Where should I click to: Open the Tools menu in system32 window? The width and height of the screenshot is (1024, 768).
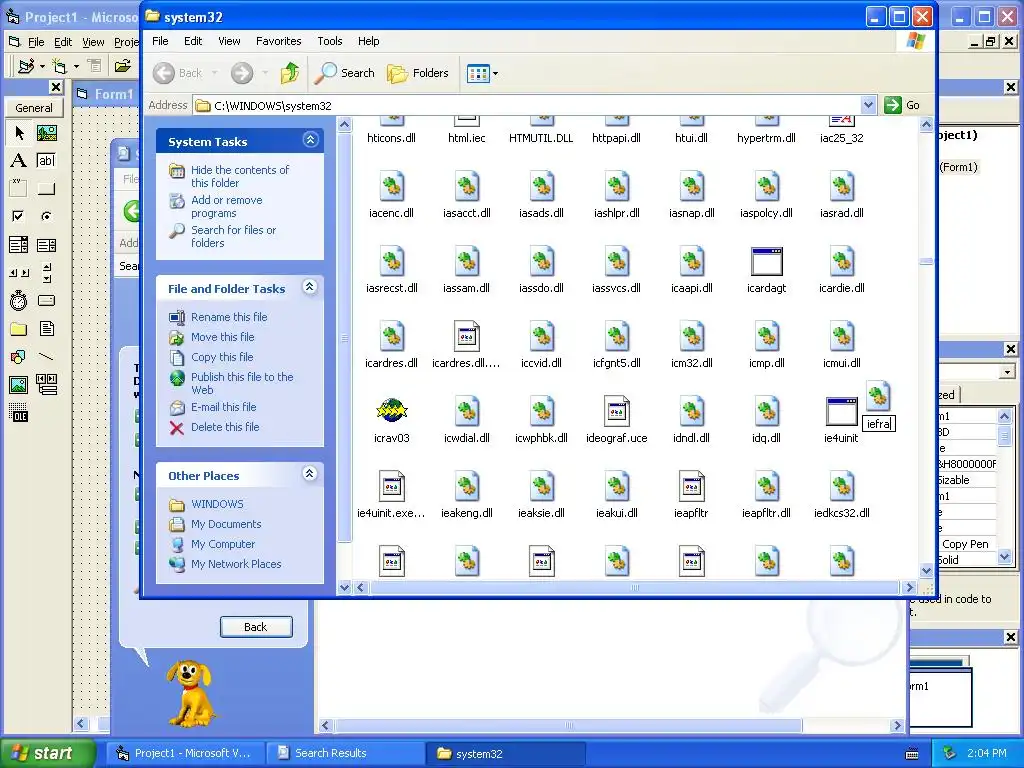click(330, 41)
